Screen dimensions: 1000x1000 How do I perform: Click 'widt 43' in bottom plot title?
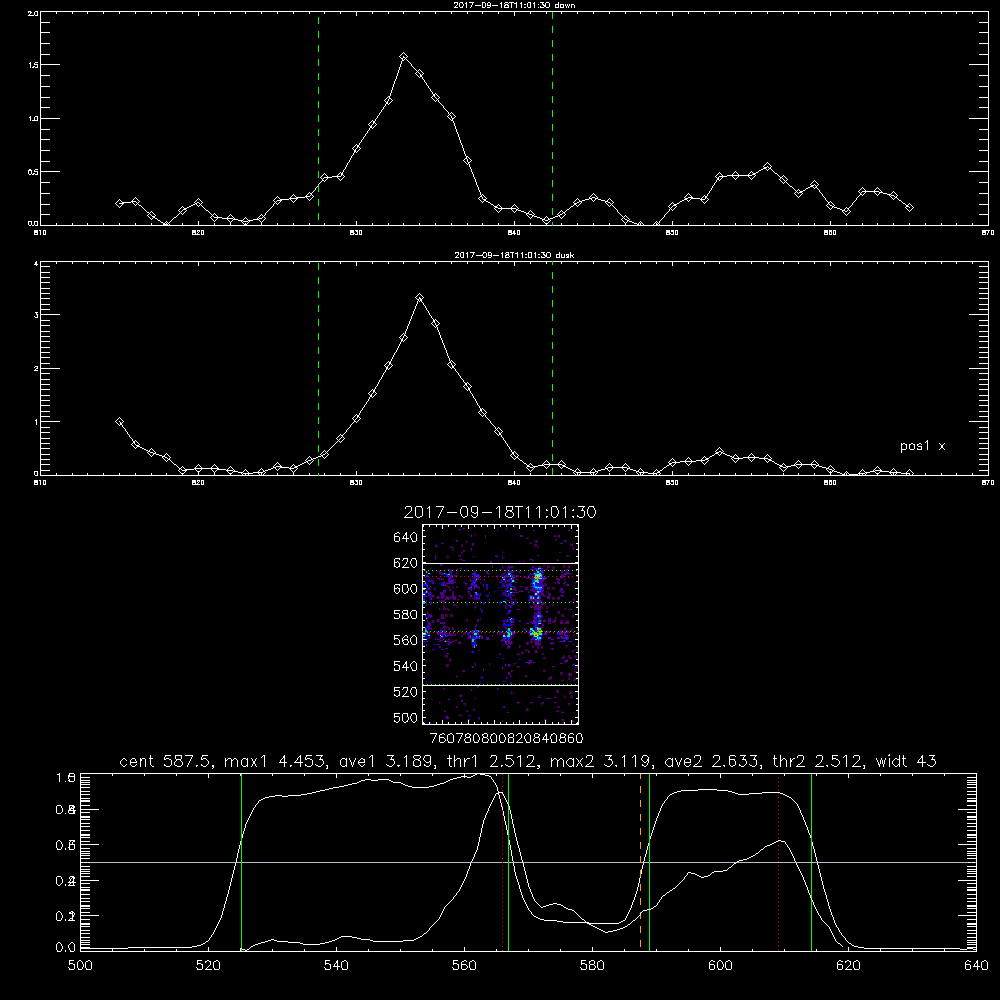pos(906,761)
